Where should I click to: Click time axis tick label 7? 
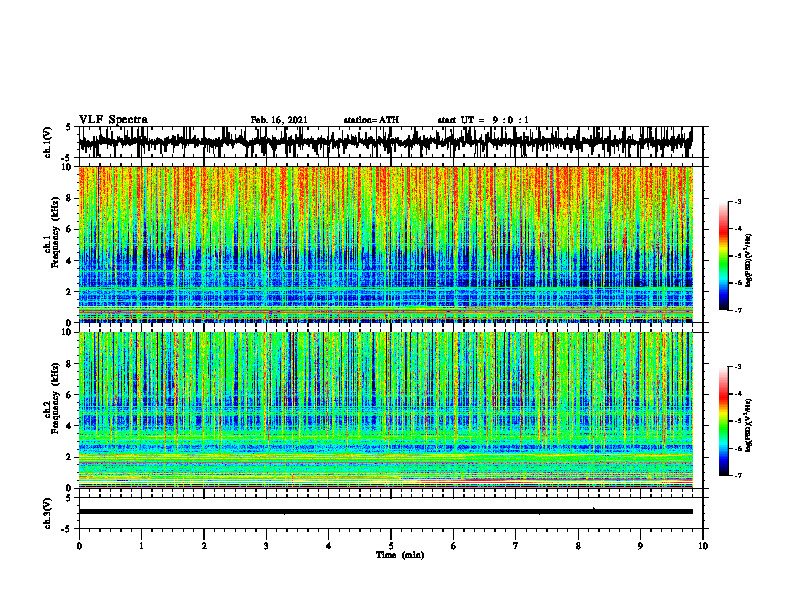click(x=516, y=546)
